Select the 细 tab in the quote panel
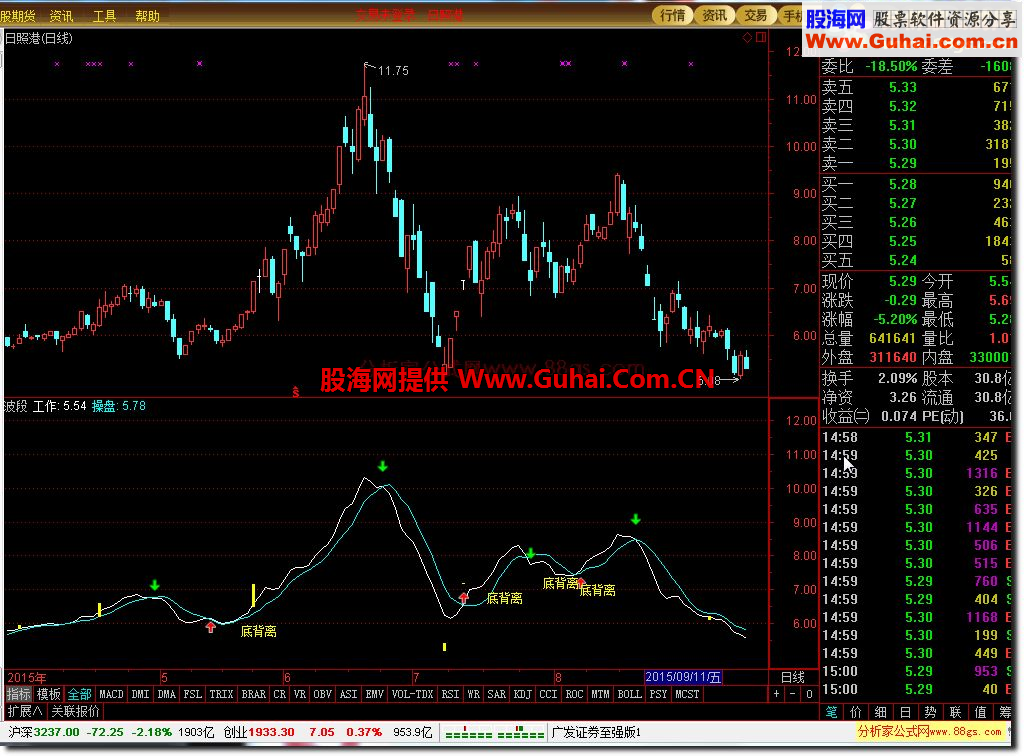Image resolution: width=1024 pixels, height=756 pixels. 881,712
